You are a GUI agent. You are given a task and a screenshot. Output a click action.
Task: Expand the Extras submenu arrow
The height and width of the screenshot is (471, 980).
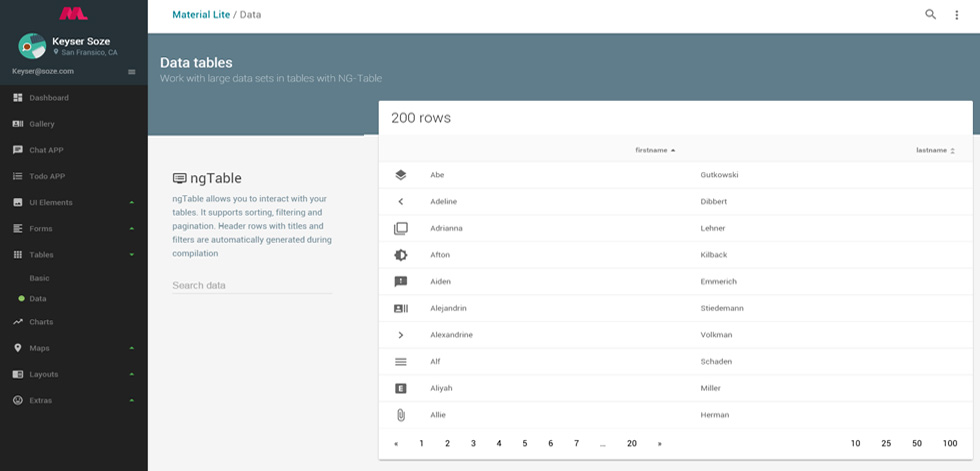click(x=132, y=400)
